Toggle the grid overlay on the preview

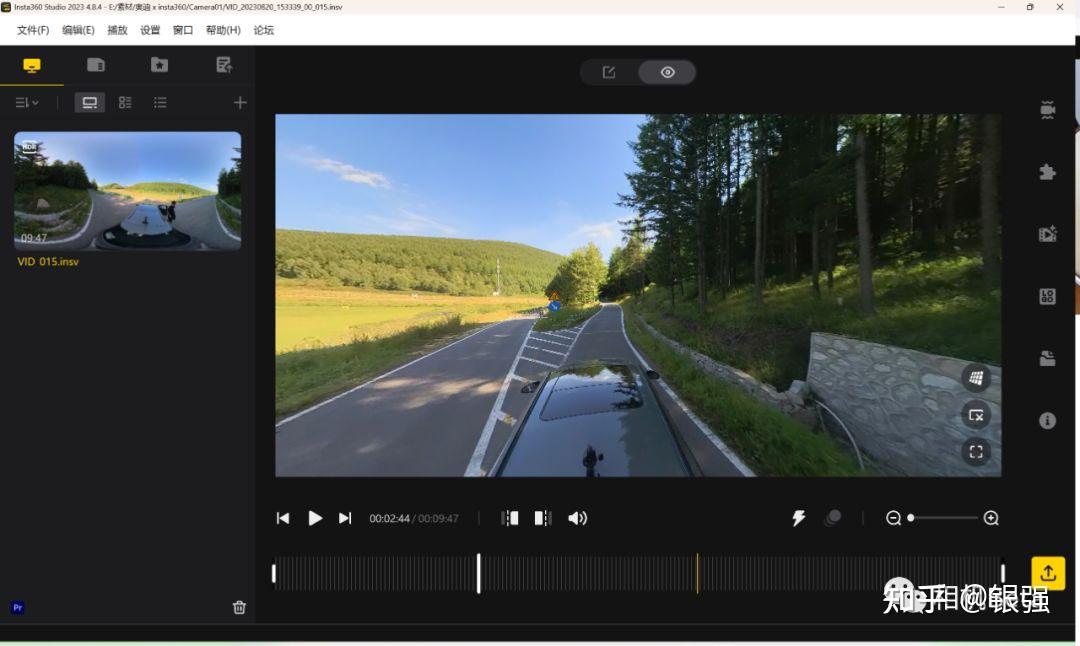click(x=975, y=378)
